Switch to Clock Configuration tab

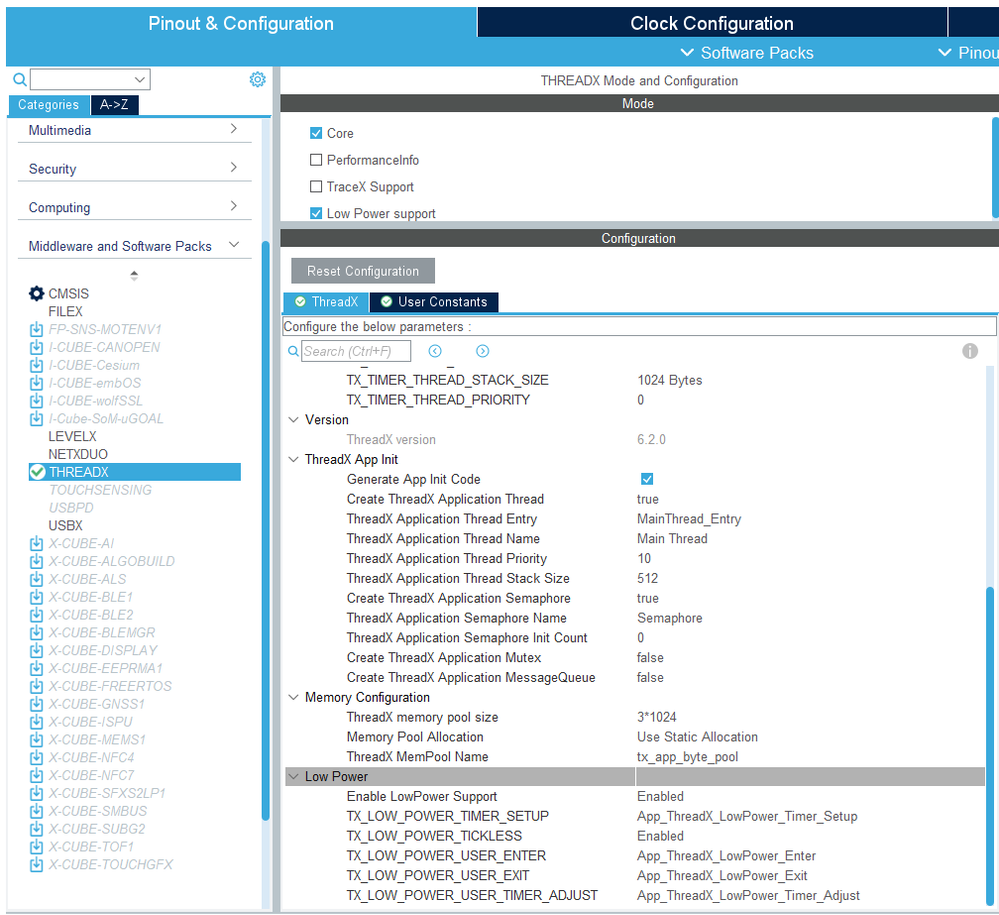[x=712, y=24]
